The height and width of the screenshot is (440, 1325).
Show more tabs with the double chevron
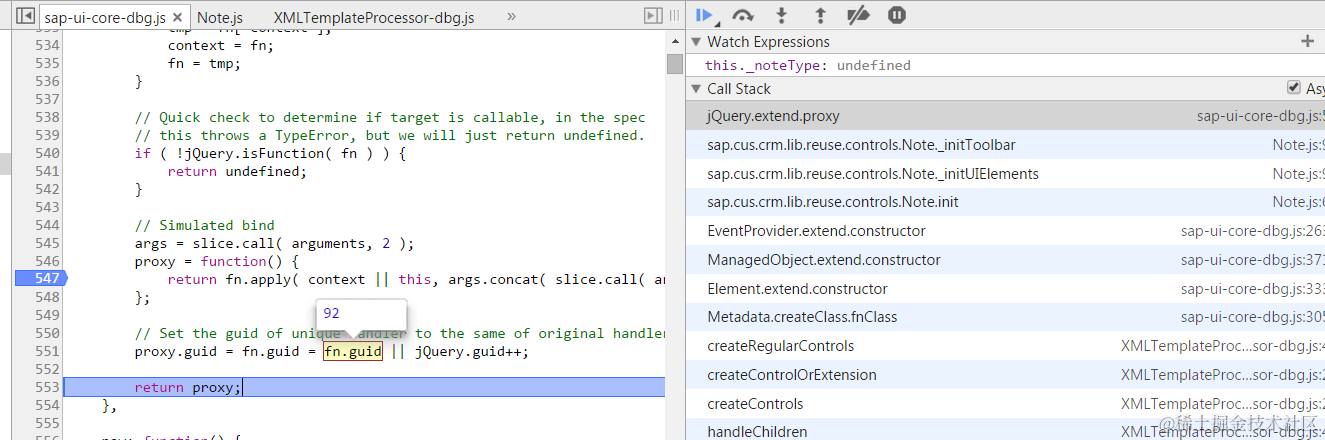[512, 17]
